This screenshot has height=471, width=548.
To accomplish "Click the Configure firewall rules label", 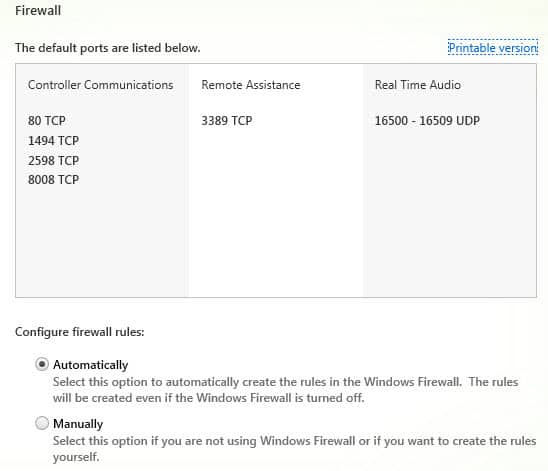I will click(x=80, y=332).
